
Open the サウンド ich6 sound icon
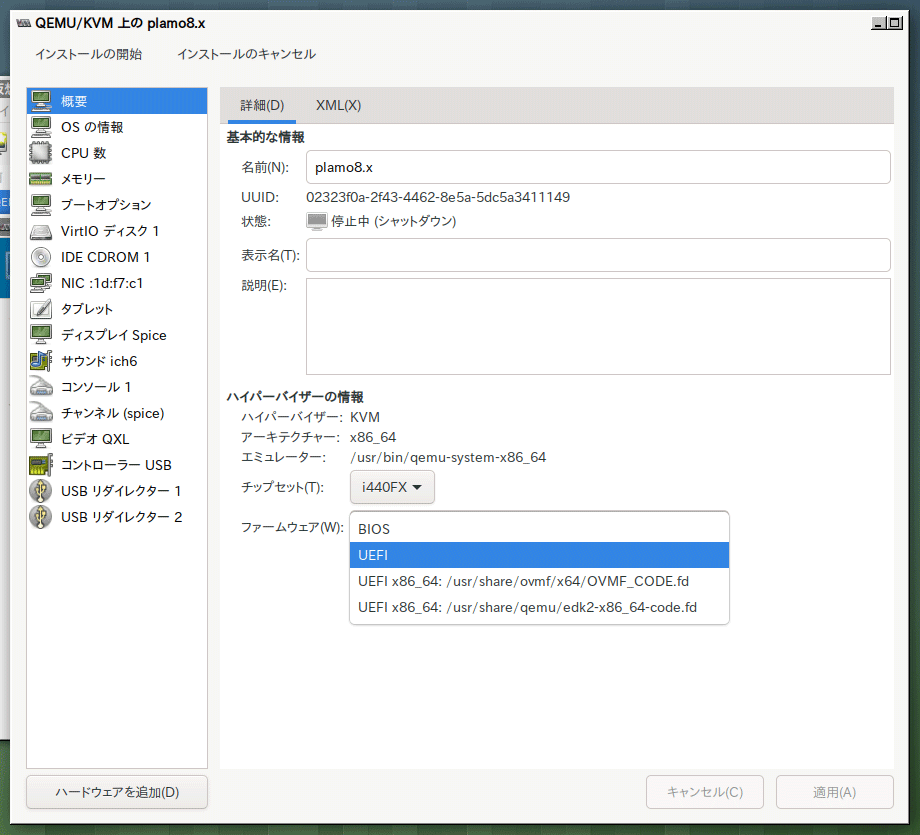[40, 361]
